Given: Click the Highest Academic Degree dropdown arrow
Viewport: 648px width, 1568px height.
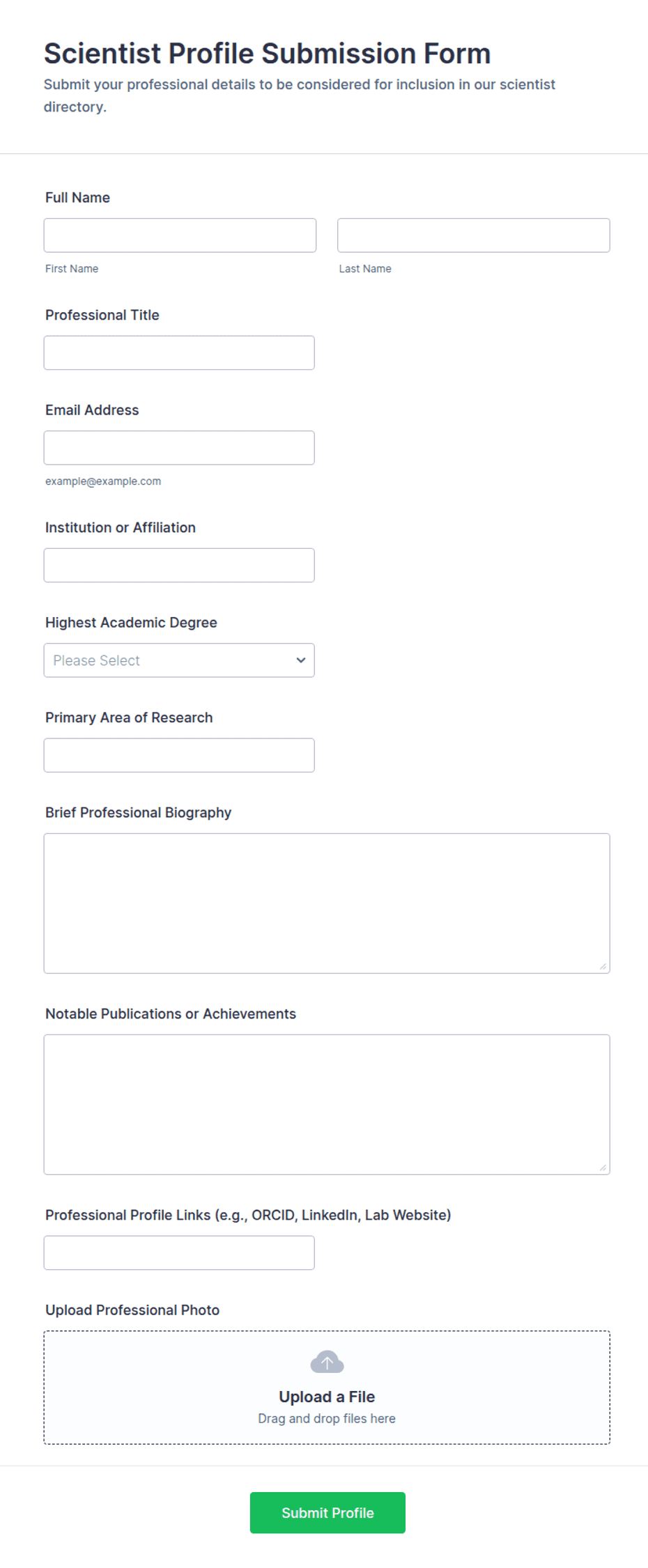Looking at the screenshot, I should [x=301, y=660].
